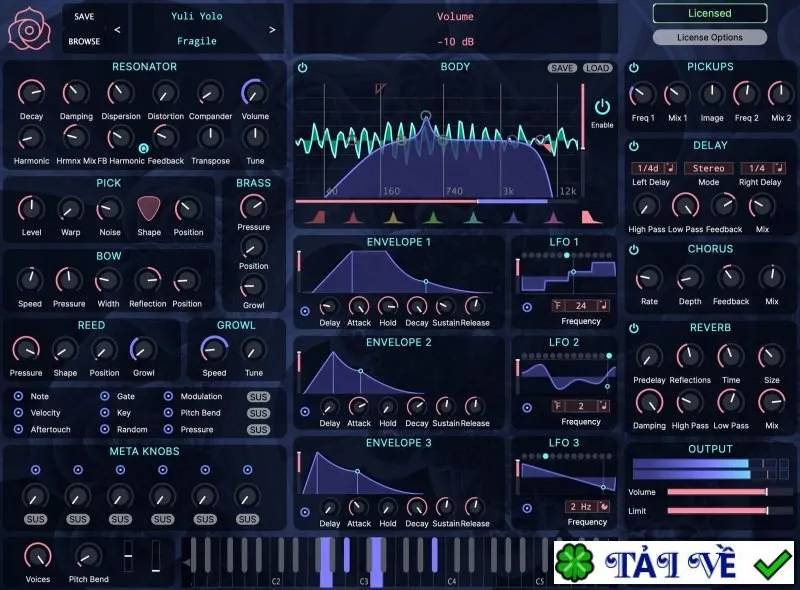
Task: Click the rose logo icon
Action: click(29, 29)
